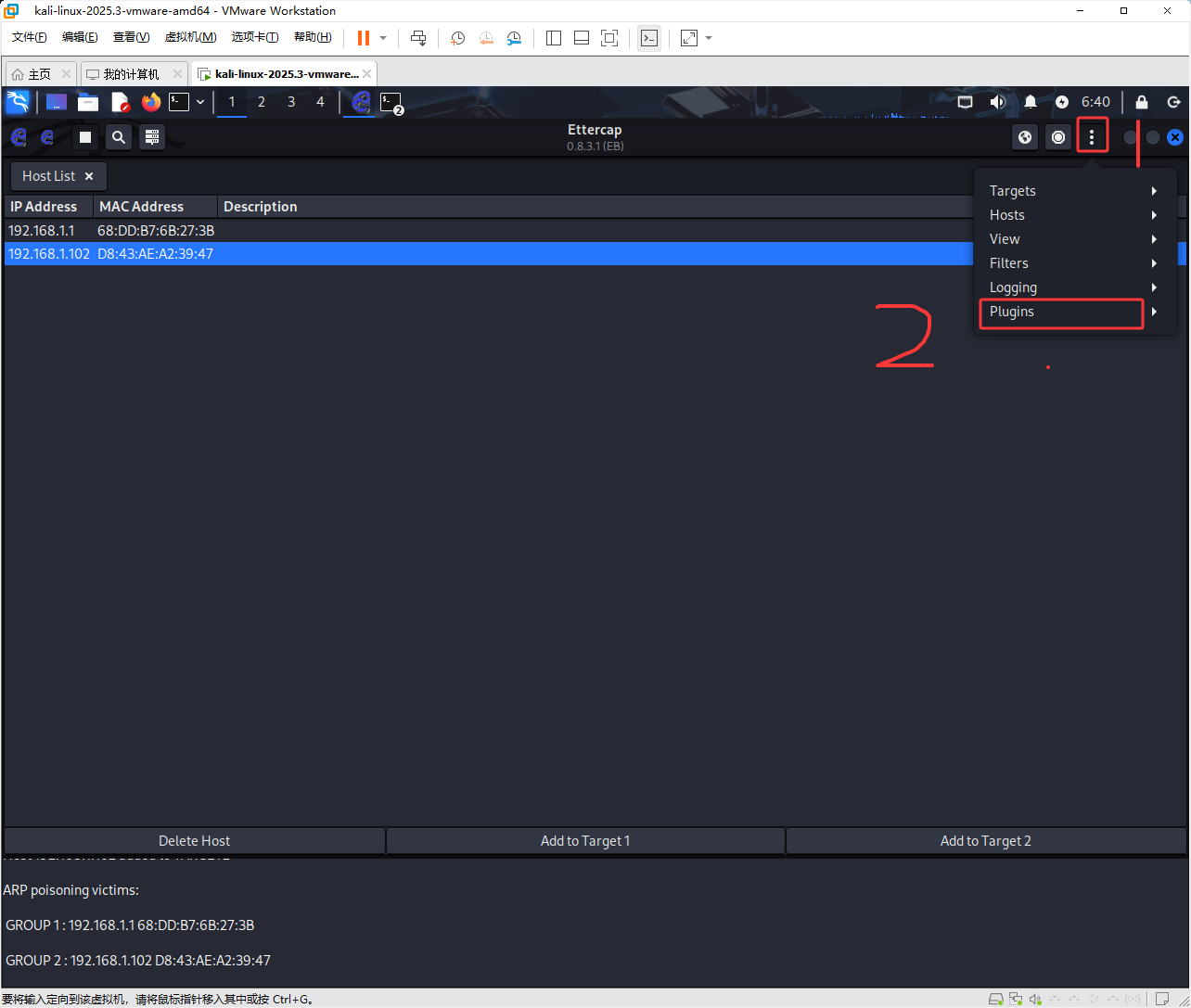This screenshot has height=1008, width=1191.
Task: Open the Kali applications menu
Action: click(18, 102)
